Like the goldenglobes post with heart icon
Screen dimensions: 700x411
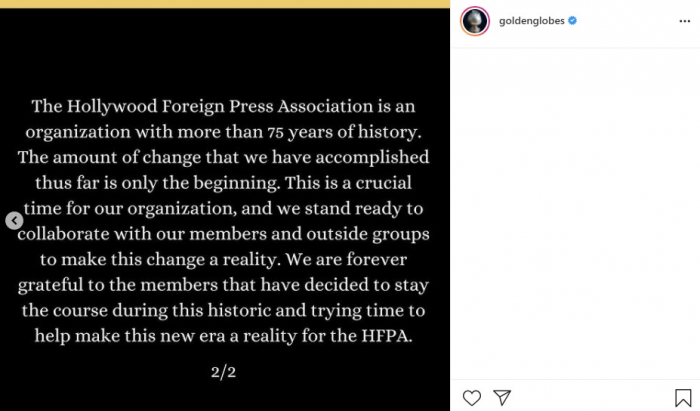(472, 397)
